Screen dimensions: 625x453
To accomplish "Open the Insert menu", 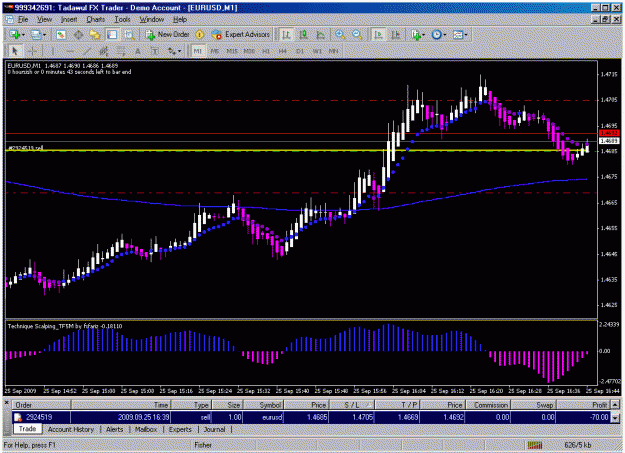I will 69,19.
